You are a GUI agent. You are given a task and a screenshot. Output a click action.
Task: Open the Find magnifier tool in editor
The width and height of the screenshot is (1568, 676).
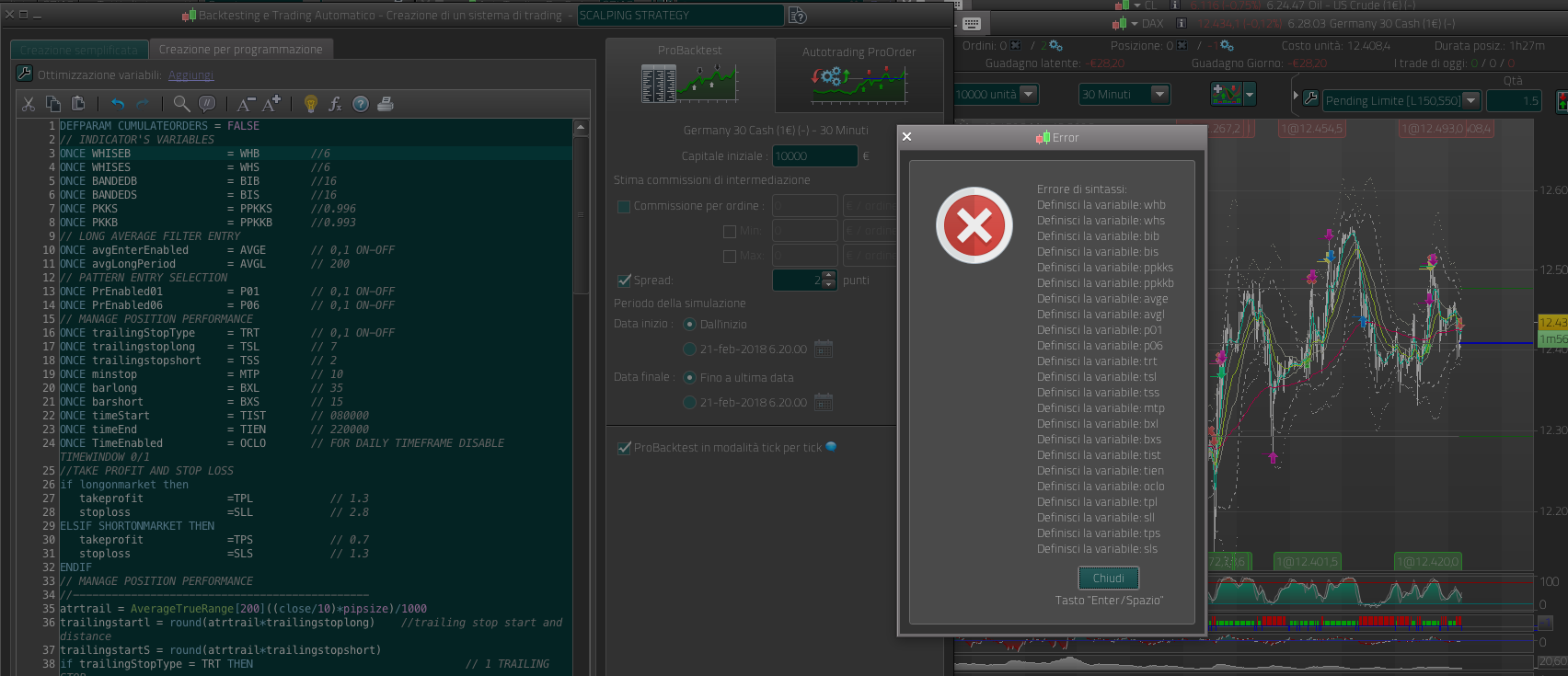pyautogui.click(x=181, y=104)
